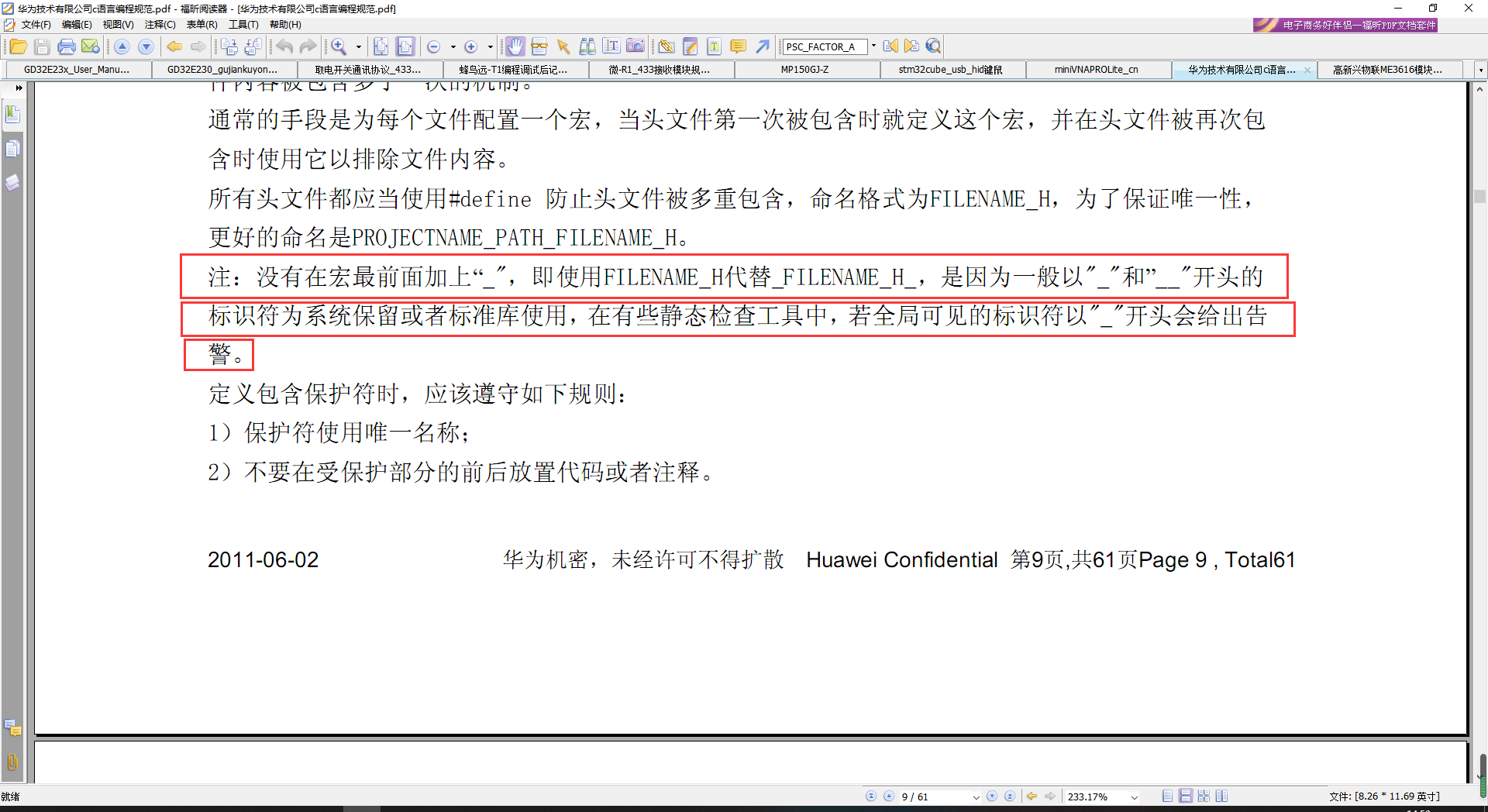Toggle facing pages layout mode
1488x812 pixels.
pyautogui.click(x=1204, y=796)
